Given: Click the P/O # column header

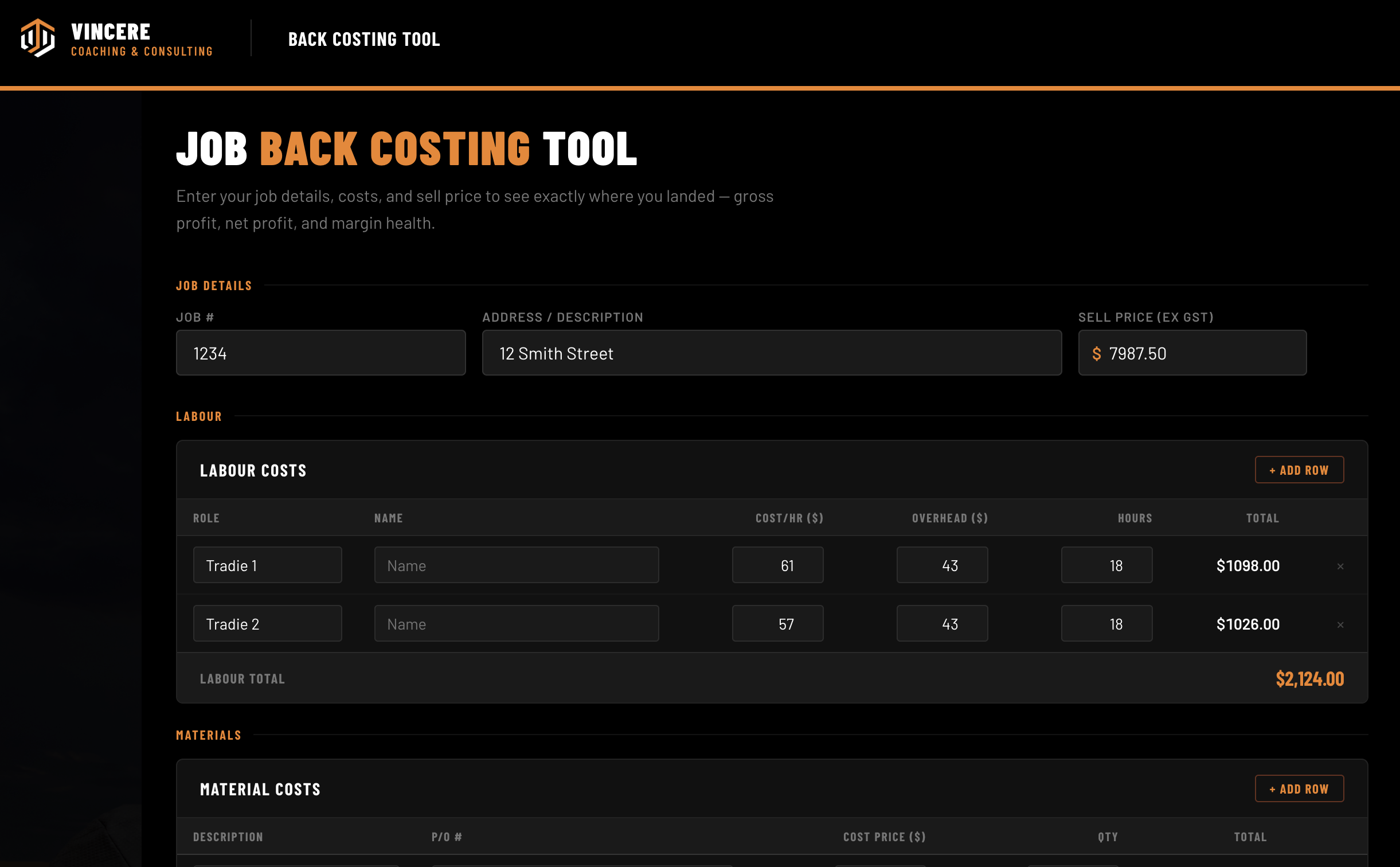Looking at the screenshot, I should (447, 837).
